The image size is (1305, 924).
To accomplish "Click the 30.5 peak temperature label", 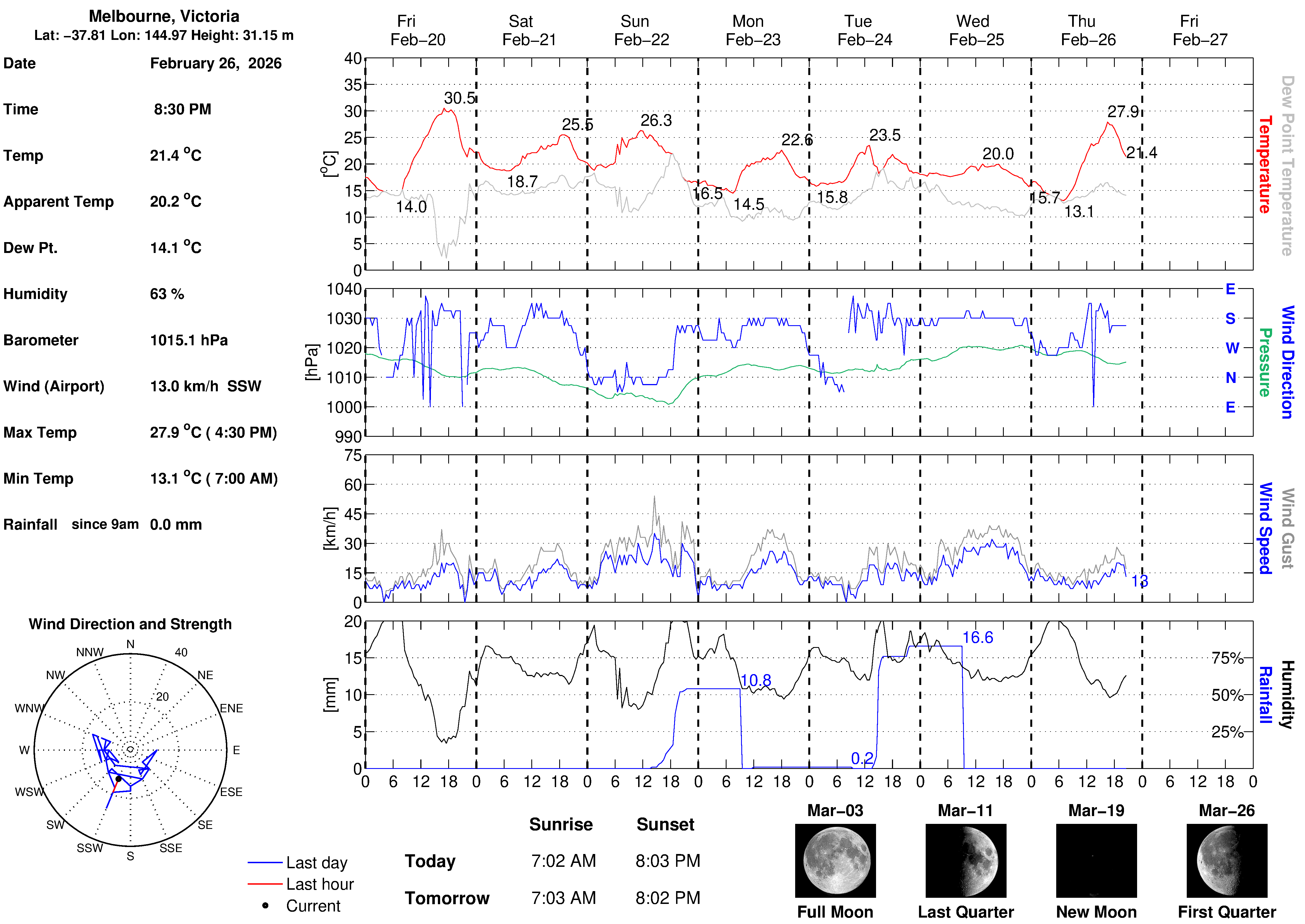I will coord(459,98).
